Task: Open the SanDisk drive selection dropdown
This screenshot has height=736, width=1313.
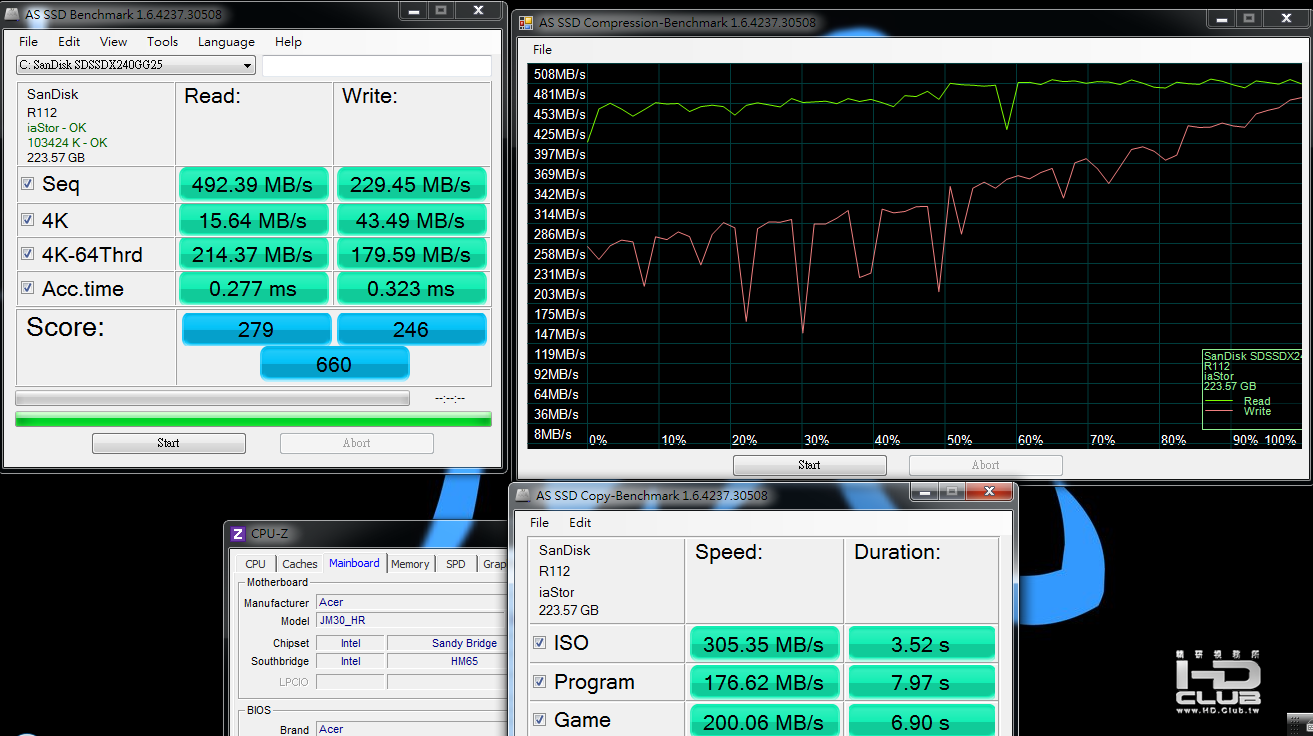Action: click(x=136, y=65)
